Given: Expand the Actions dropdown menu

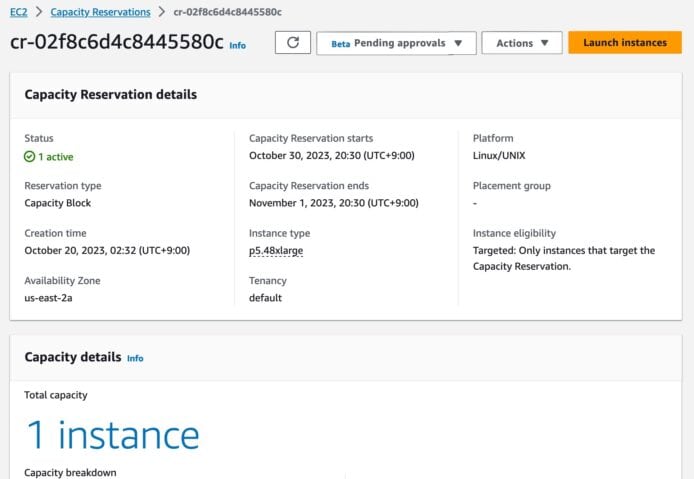Looking at the screenshot, I should [522, 43].
